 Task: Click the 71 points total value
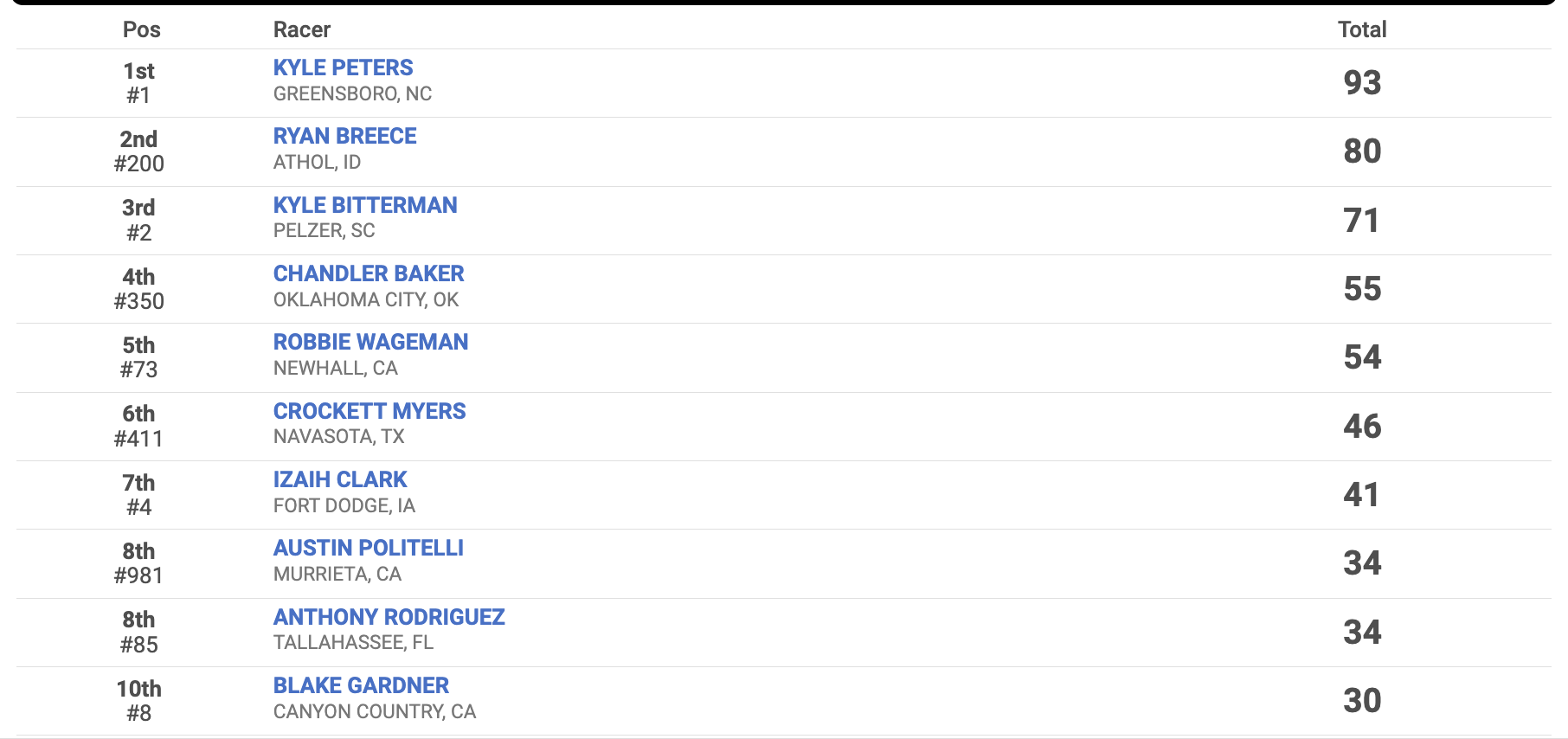(x=1361, y=221)
